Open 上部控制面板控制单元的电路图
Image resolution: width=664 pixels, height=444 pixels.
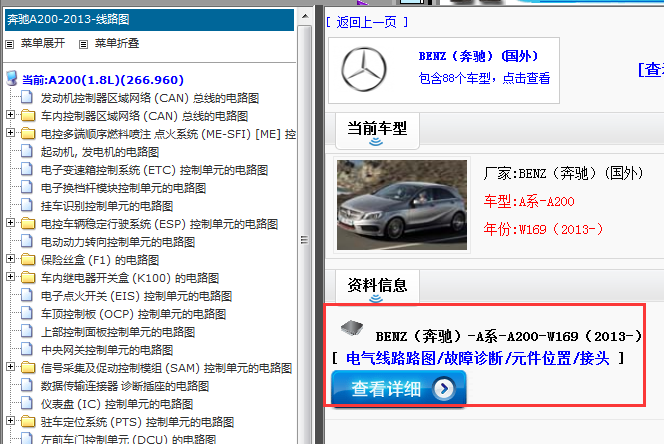pyautogui.click(x=118, y=332)
